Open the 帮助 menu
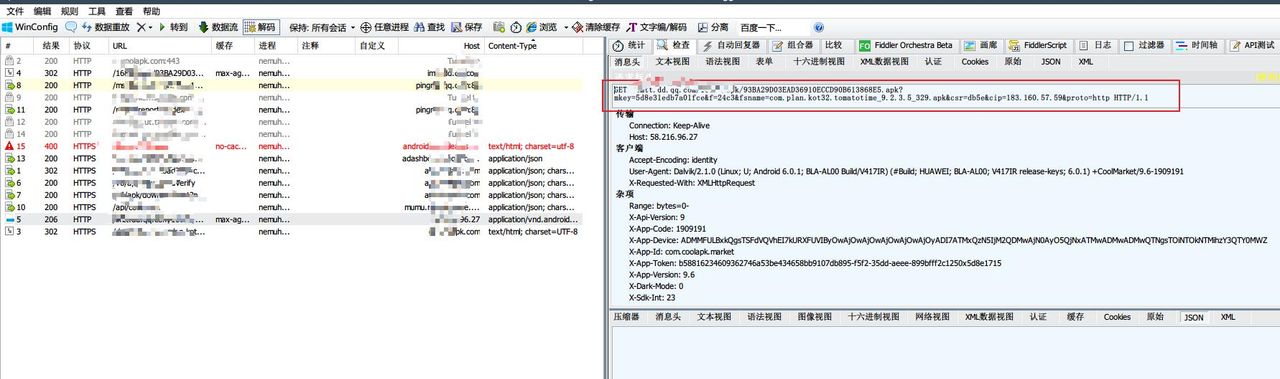 coord(151,10)
